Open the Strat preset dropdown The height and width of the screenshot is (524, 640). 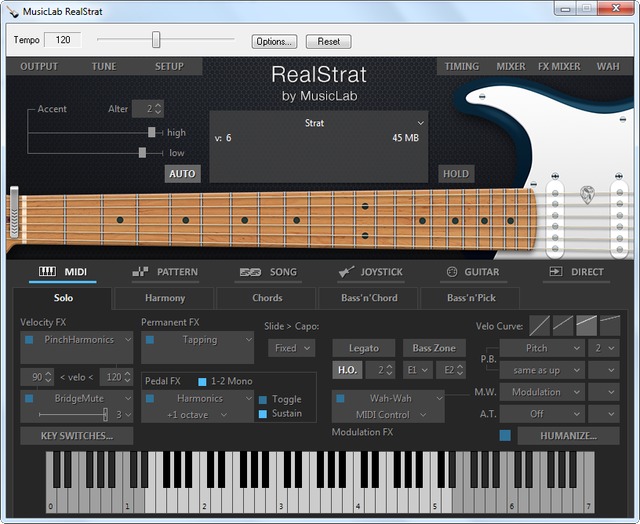click(x=314, y=124)
